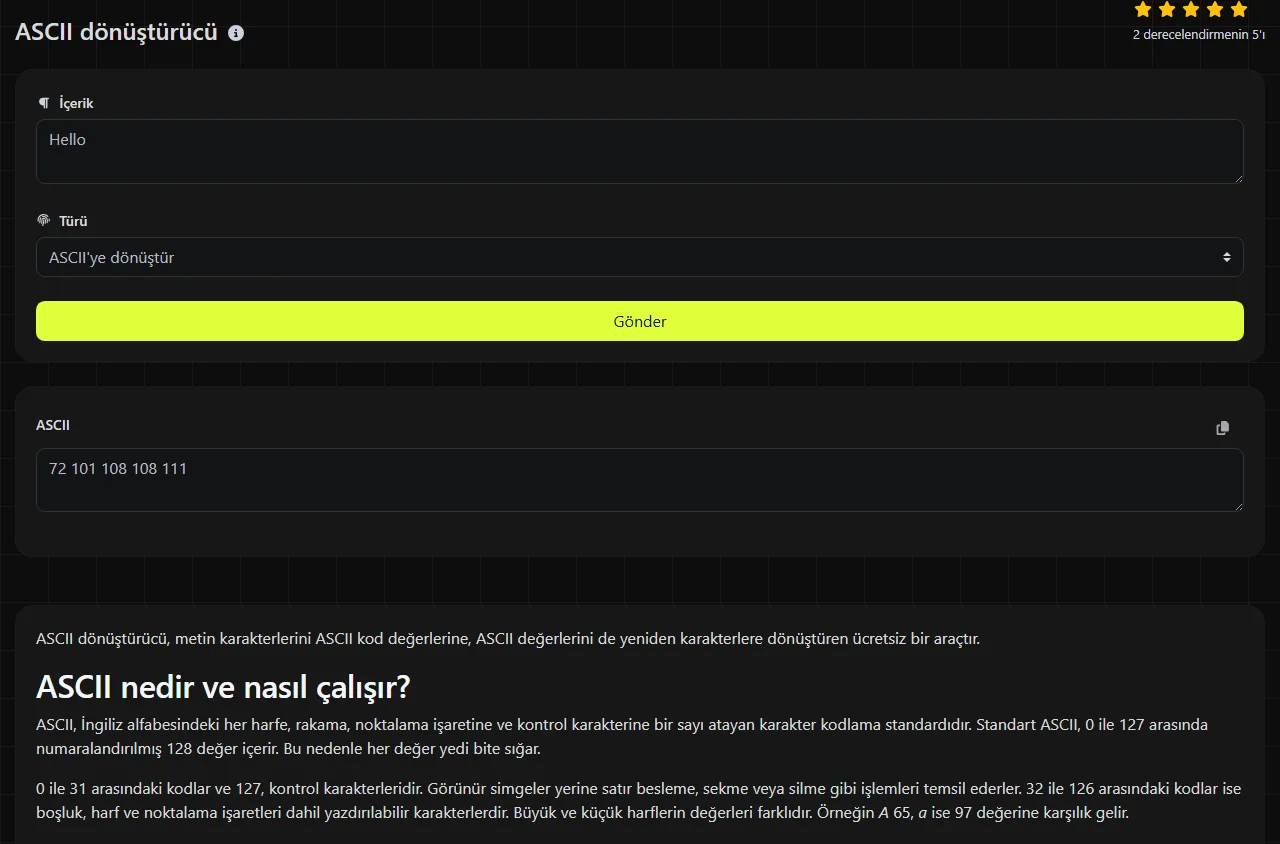Viewport: 1280px width, 844px height.
Task: Click the fingerprint icon next to Türü
Action: click(x=43, y=221)
